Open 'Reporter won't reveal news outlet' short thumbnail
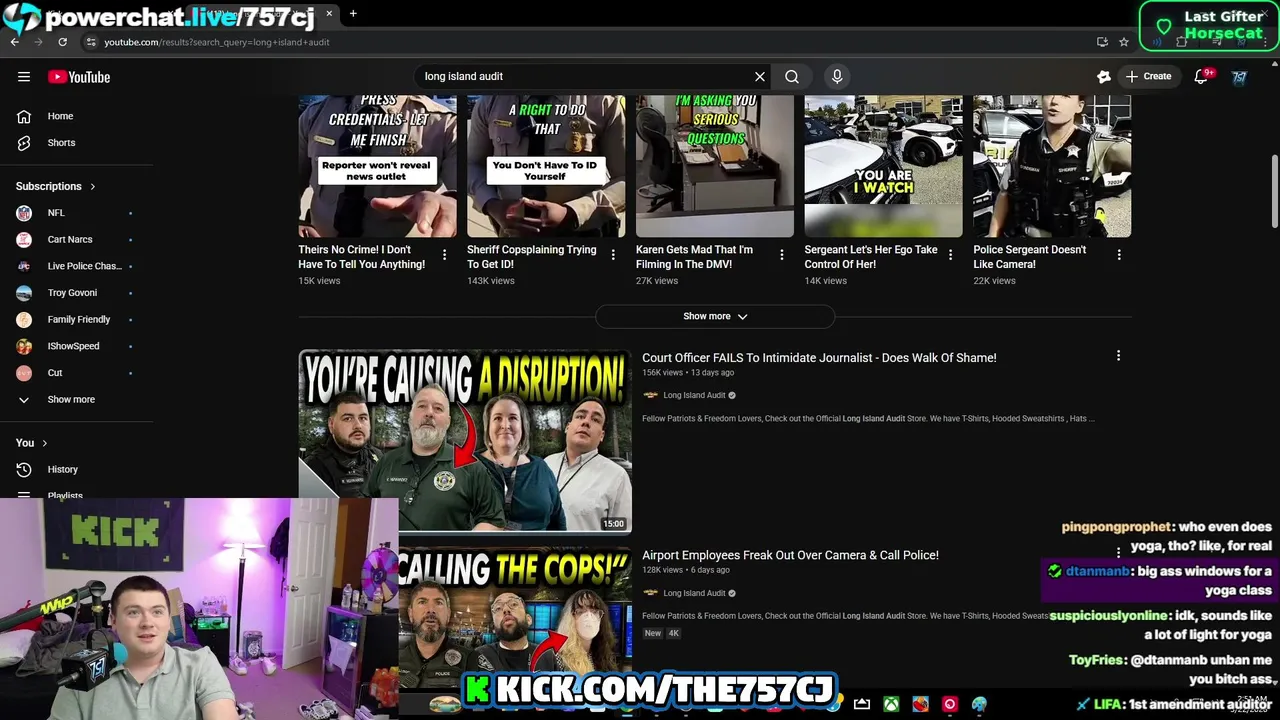The image size is (1280, 720). click(377, 166)
